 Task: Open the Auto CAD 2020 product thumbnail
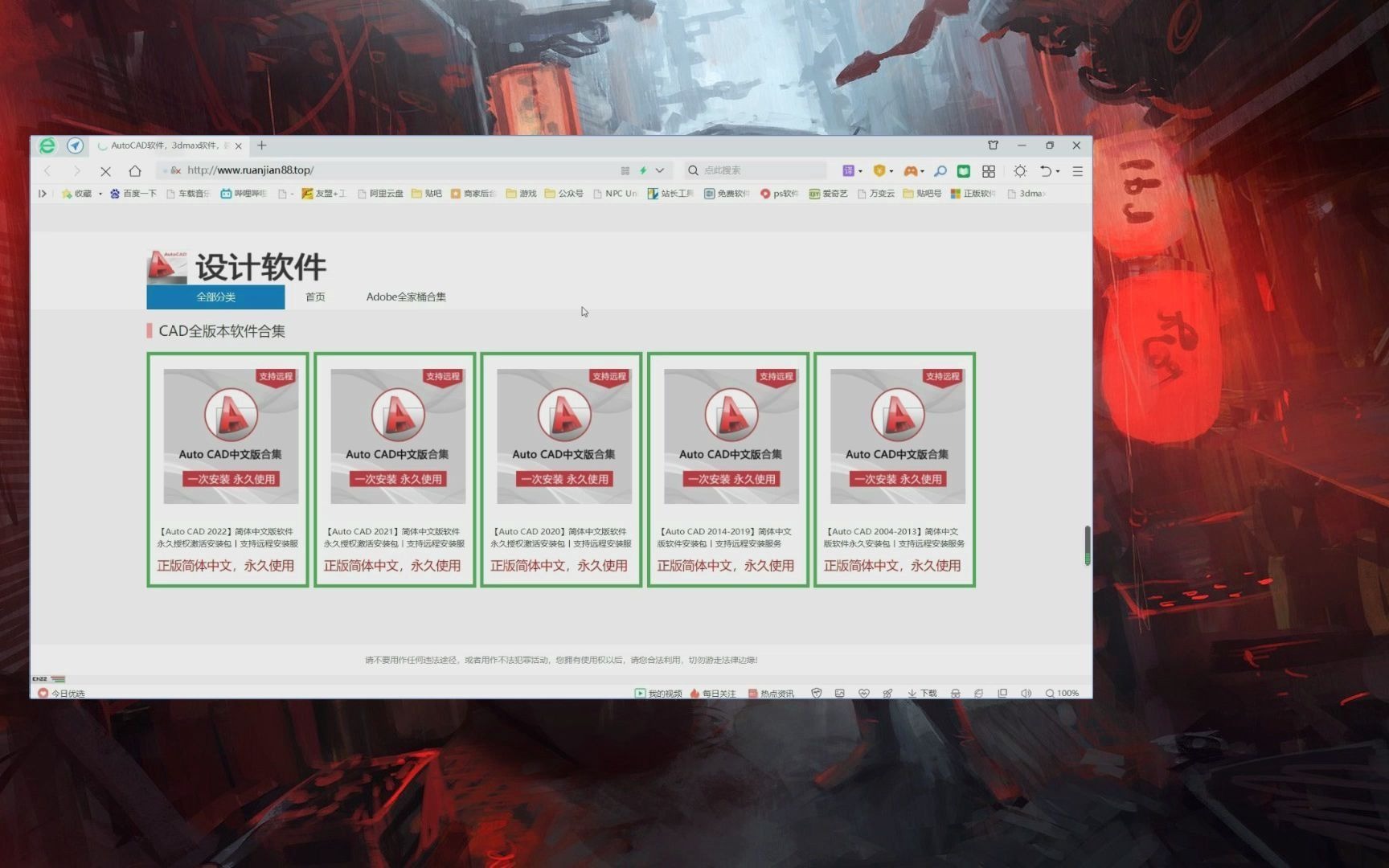(x=564, y=436)
